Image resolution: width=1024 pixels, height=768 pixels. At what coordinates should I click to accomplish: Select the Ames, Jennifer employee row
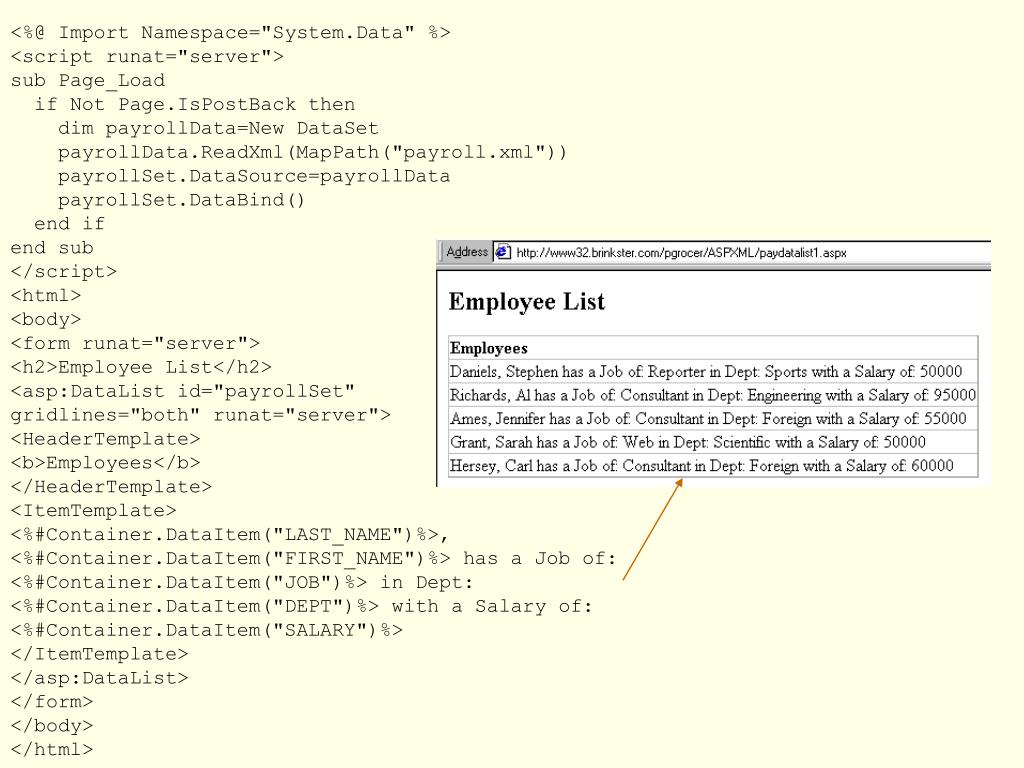713,419
